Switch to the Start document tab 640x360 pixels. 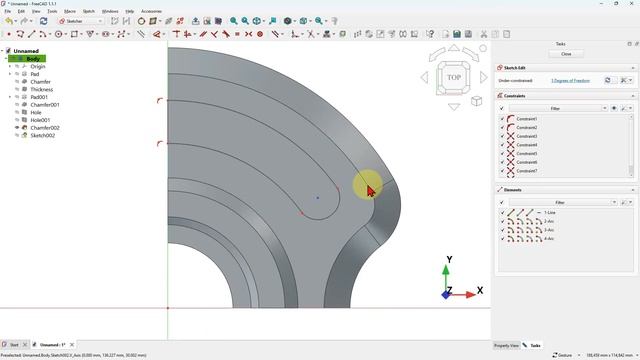pos(14,345)
